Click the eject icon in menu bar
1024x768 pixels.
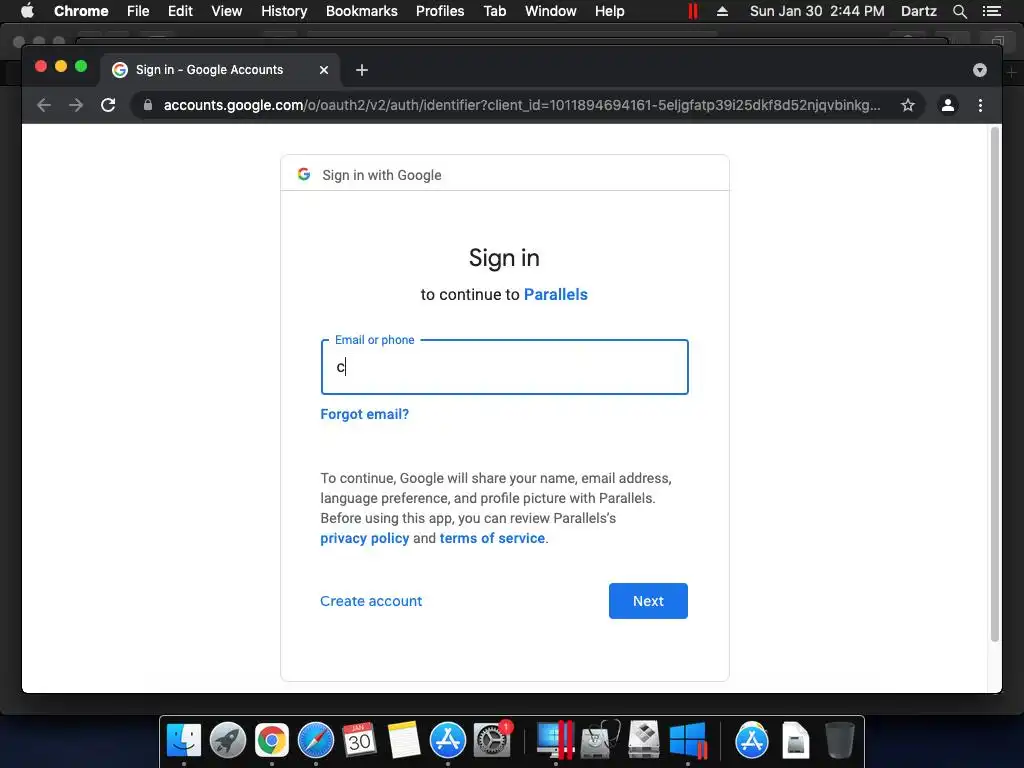click(x=722, y=11)
